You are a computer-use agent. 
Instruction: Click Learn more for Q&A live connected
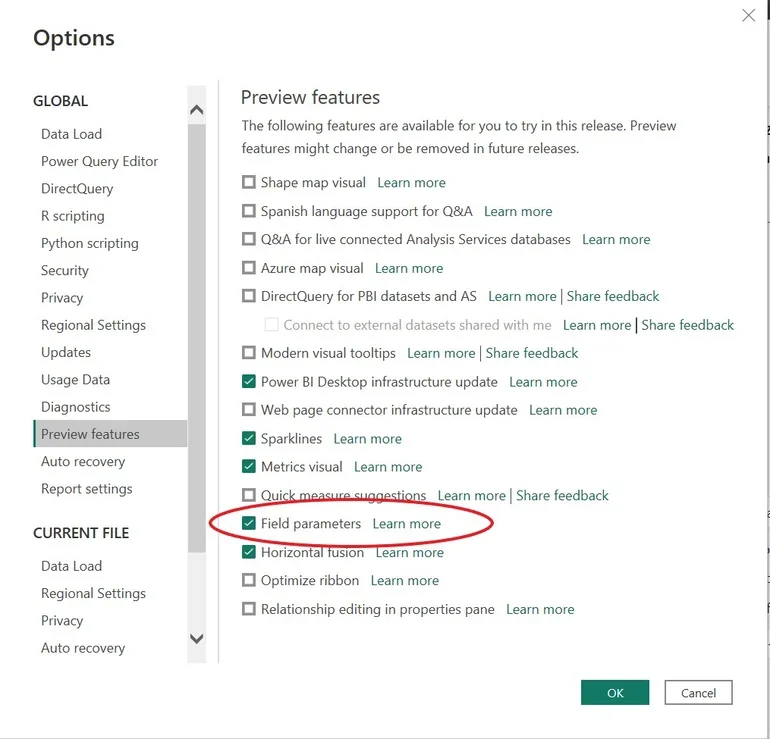(x=616, y=240)
